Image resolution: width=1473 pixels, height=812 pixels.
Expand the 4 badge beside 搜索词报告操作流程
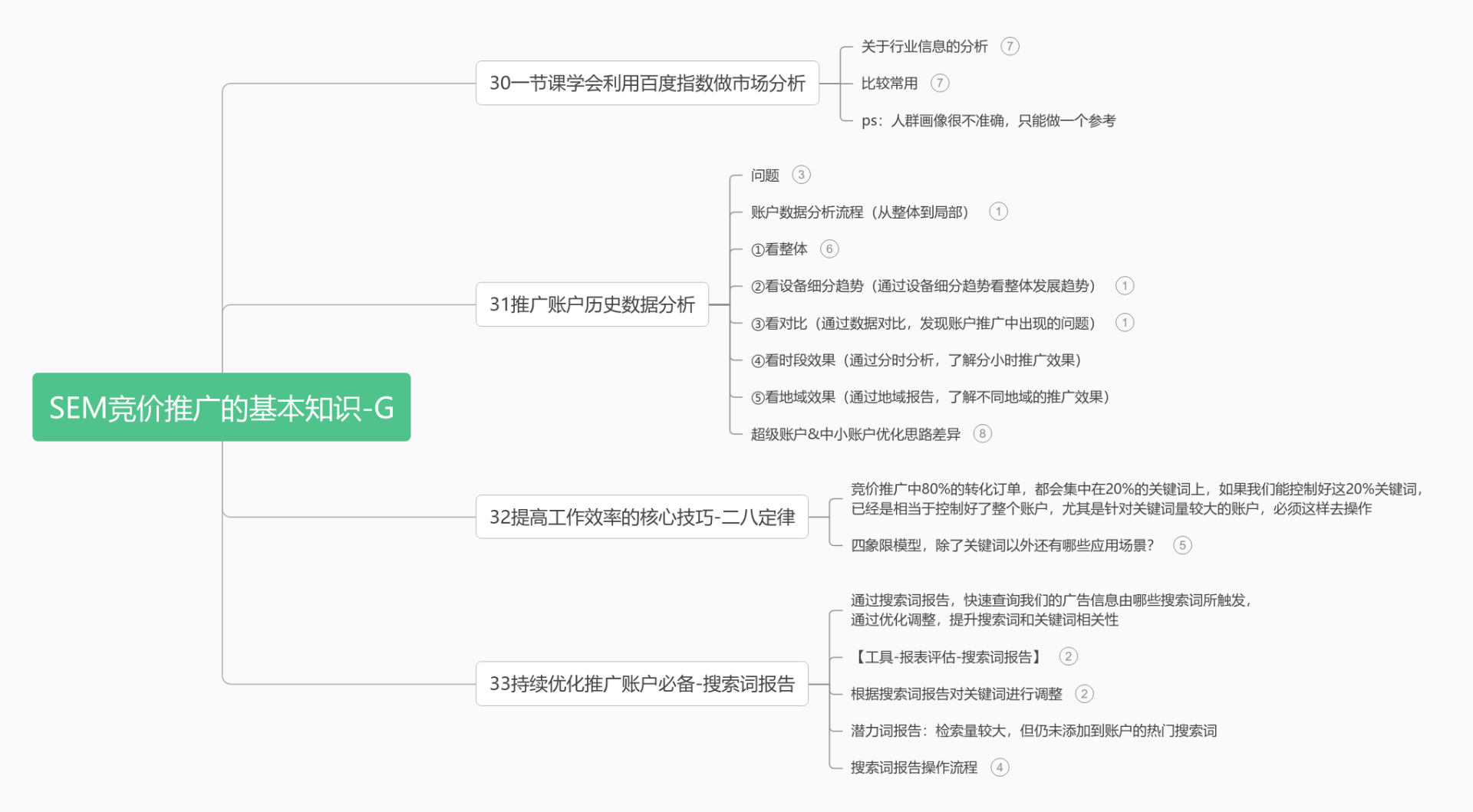(1000, 768)
